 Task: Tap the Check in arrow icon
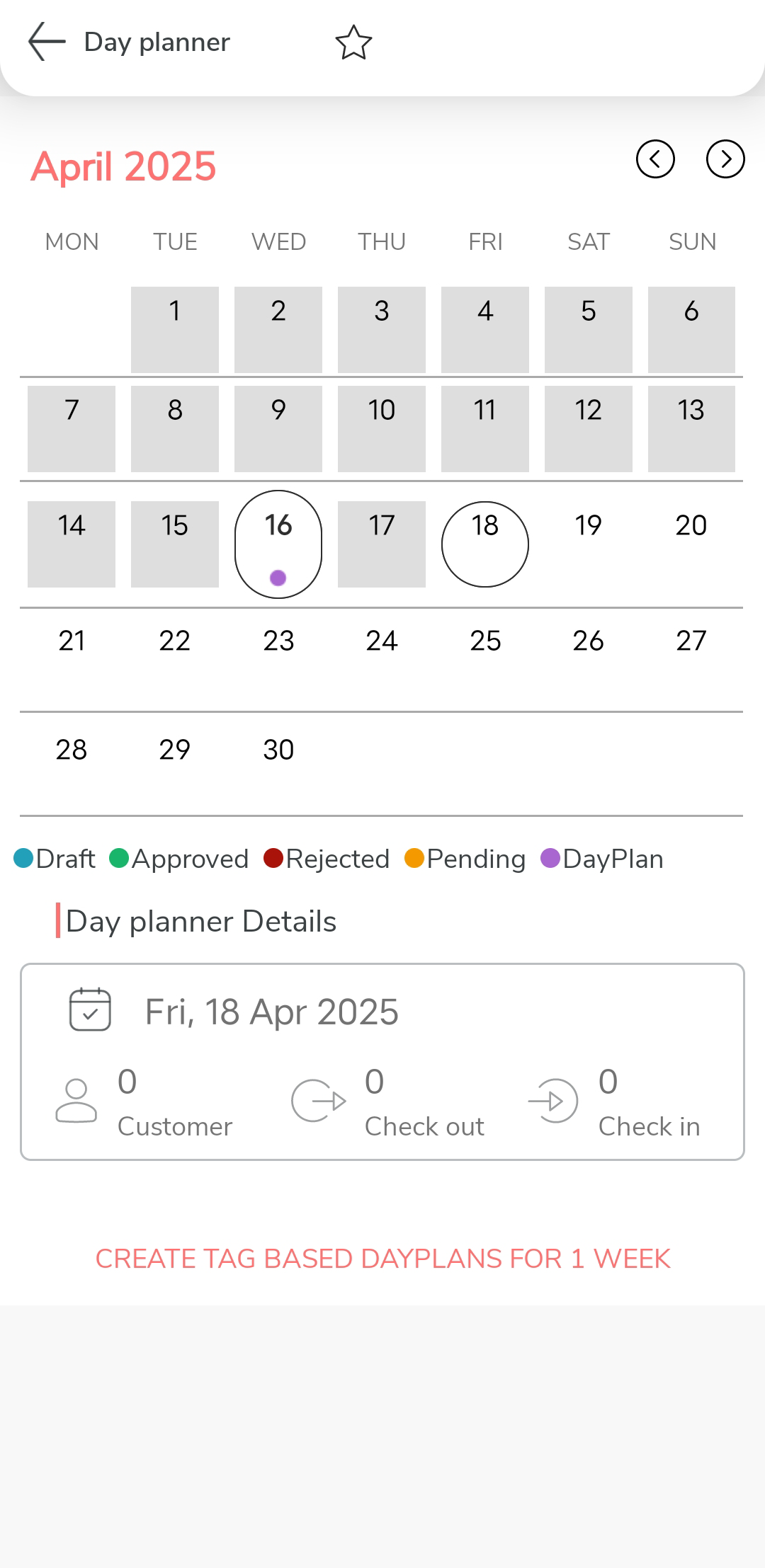click(554, 1101)
